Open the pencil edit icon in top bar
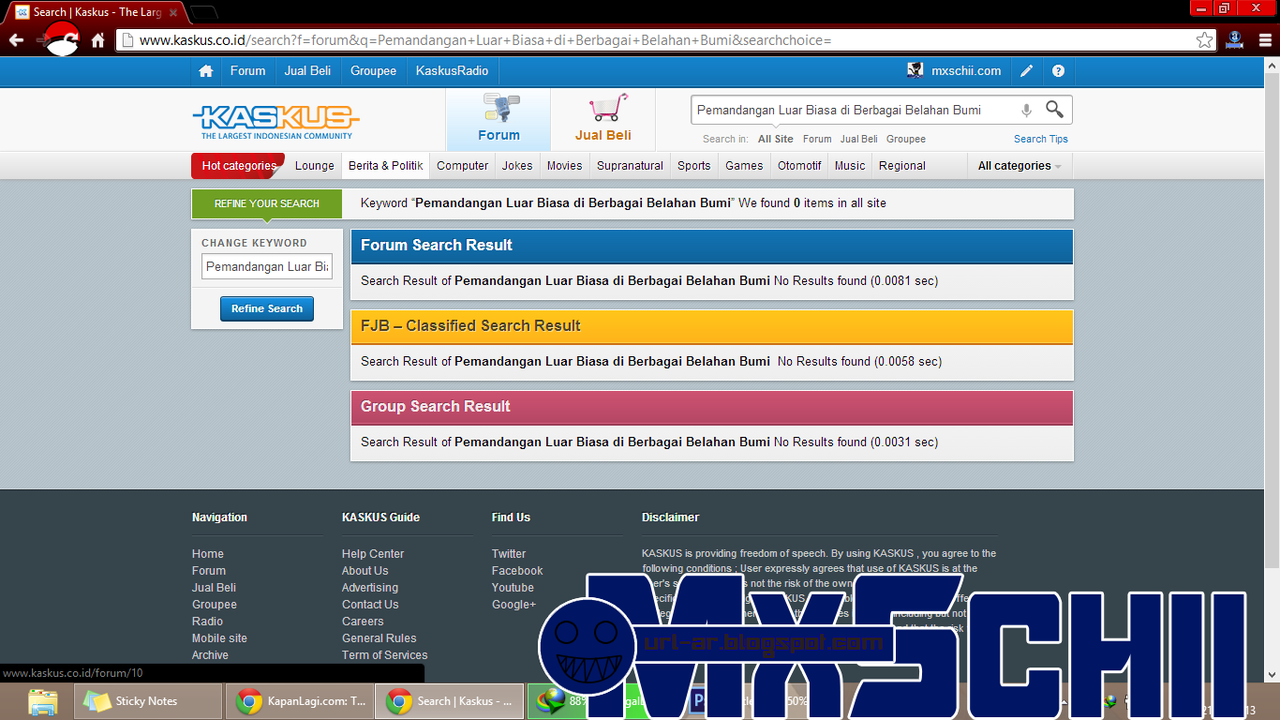Viewport: 1280px width, 720px height. point(1026,71)
